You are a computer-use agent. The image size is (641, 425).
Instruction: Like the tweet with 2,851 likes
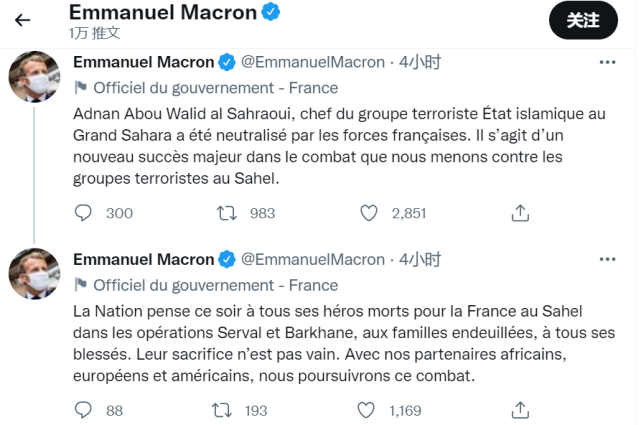[x=370, y=213]
